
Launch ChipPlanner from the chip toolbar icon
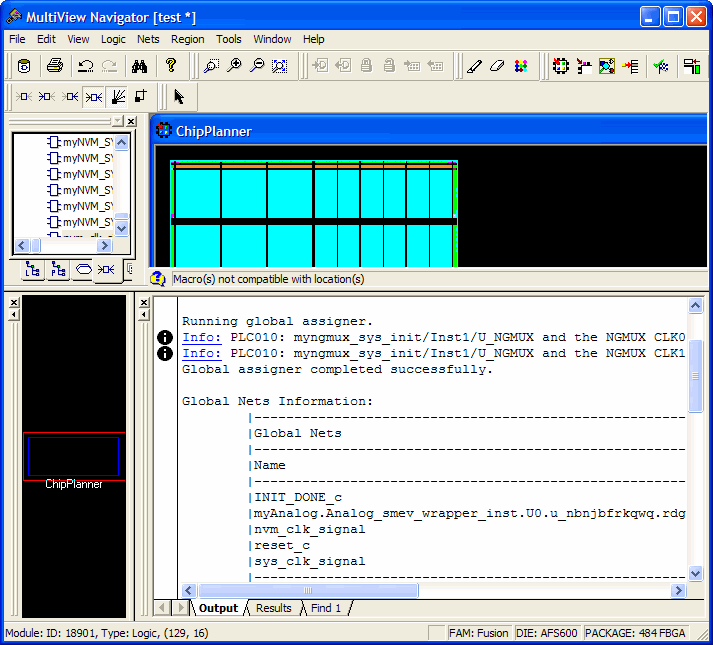pyautogui.click(x=561, y=66)
